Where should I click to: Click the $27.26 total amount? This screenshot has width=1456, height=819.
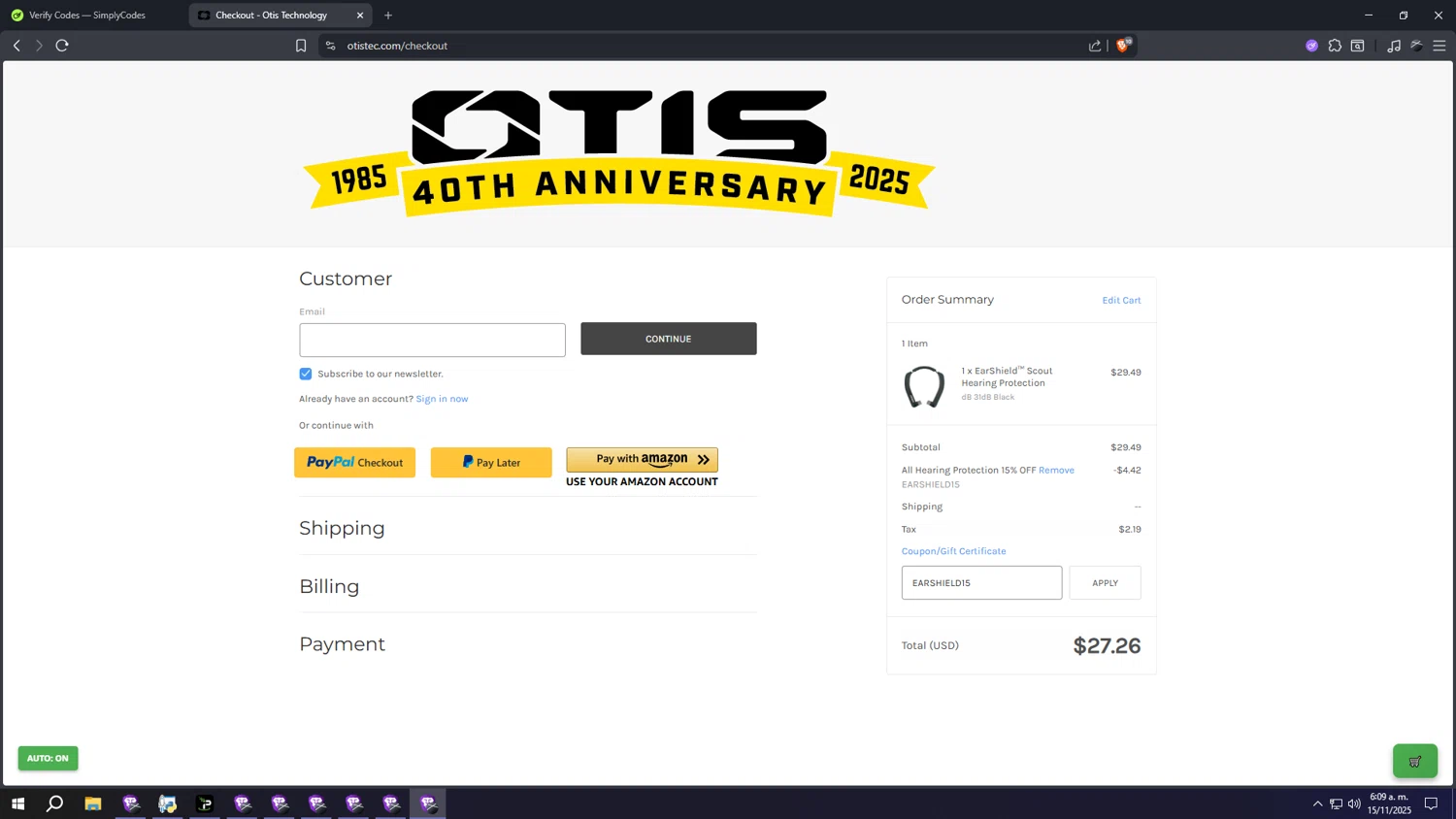1107,645
